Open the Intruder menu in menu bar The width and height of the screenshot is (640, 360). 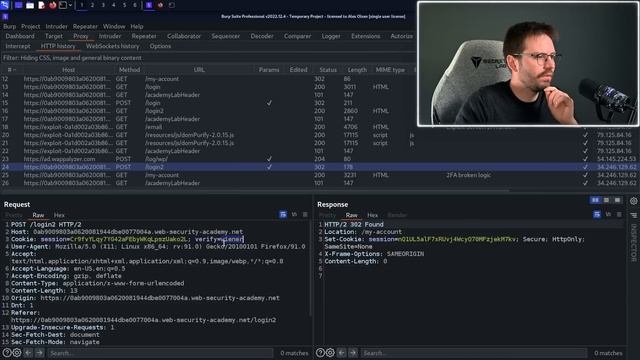coord(56,27)
